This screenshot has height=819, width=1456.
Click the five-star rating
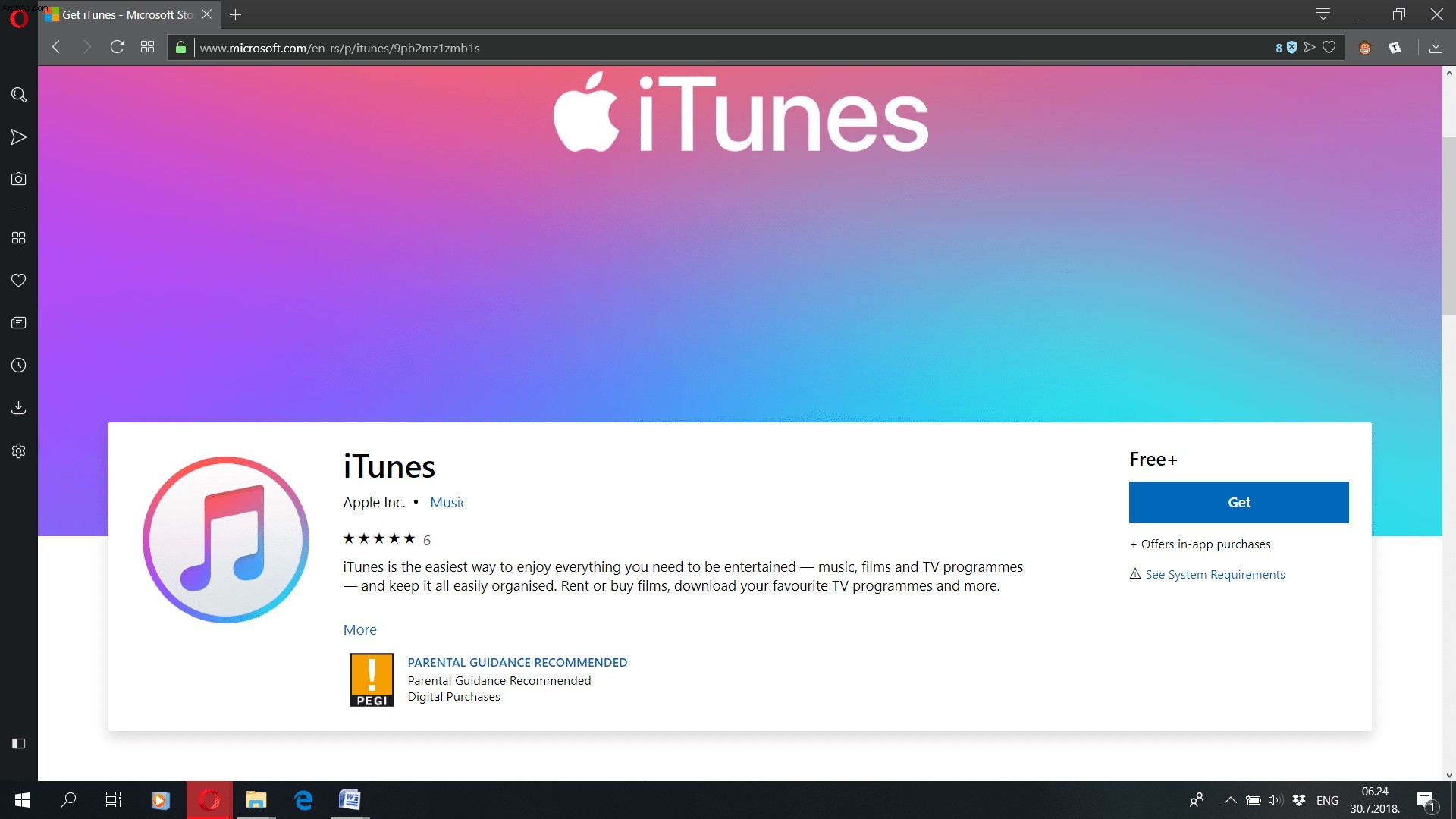click(379, 539)
